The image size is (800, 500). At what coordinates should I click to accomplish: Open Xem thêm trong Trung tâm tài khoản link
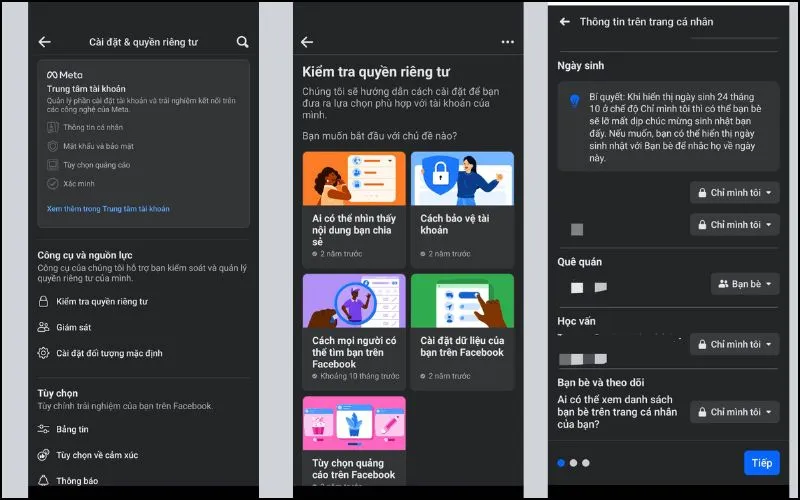pos(108,209)
